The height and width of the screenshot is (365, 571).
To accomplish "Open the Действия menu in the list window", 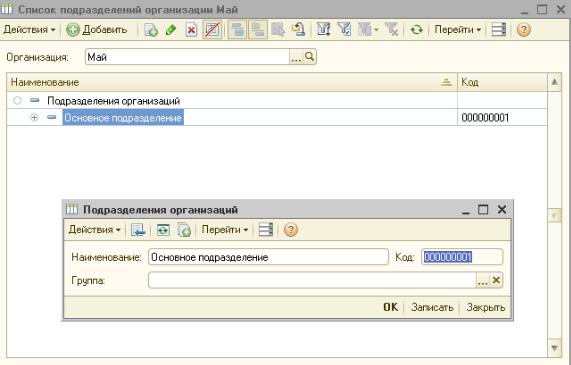I will (29, 30).
